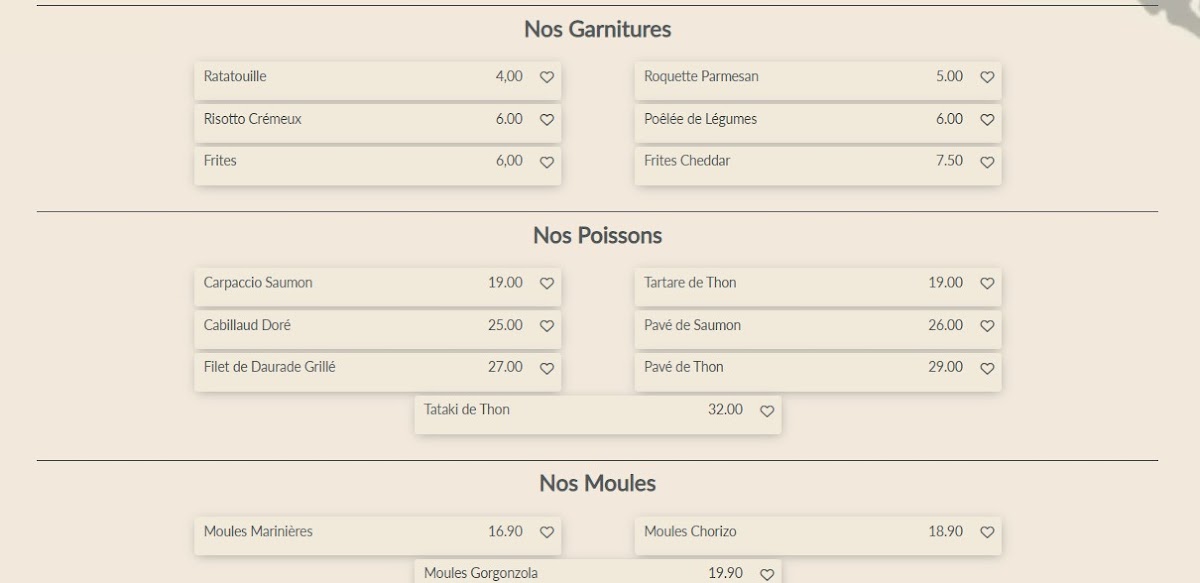Image resolution: width=1200 pixels, height=583 pixels.
Task: Tap the heart beside Frites Cheddar
Action: pos(987,161)
